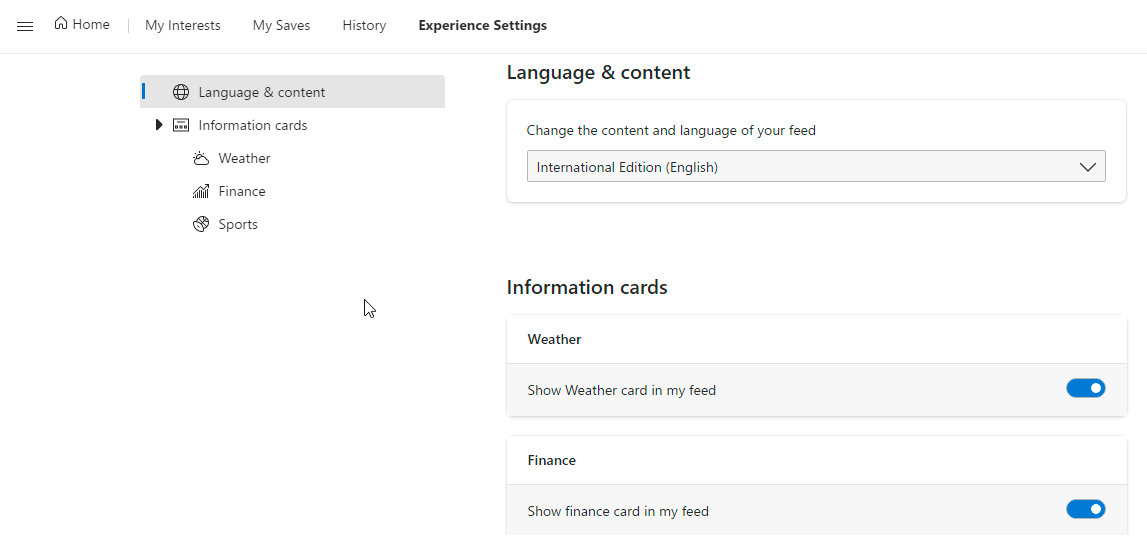This screenshot has height=539, width=1147.
Task: Select the Experience Settings tab
Action: (x=482, y=26)
